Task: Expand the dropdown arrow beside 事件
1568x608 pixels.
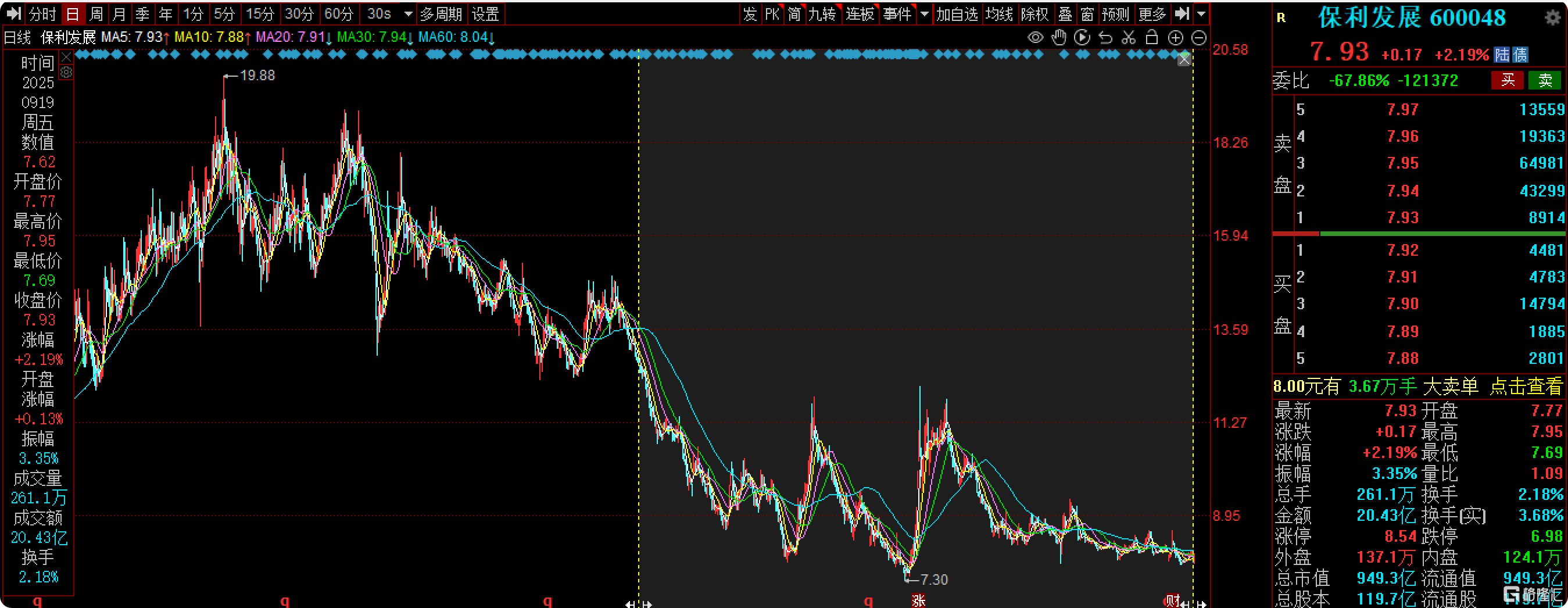Action: coord(924,14)
